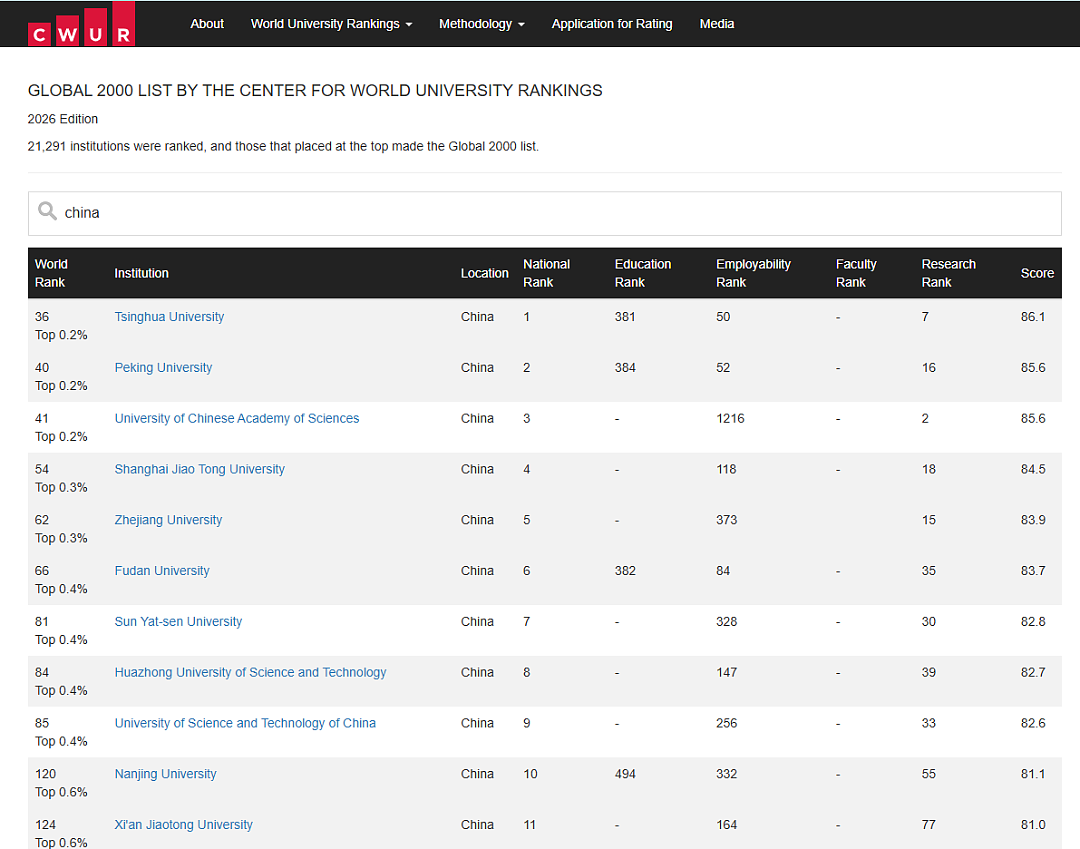Open the About page

tap(207, 24)
